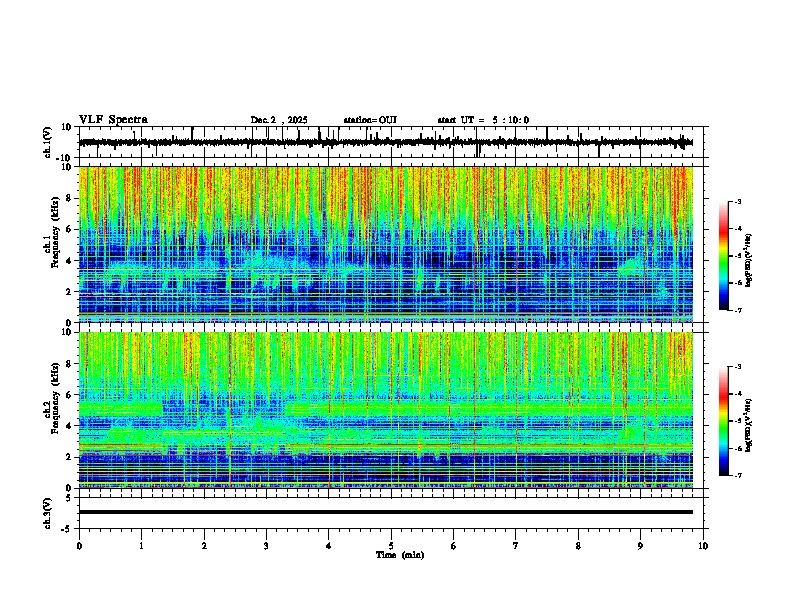This screenshot has height=612, width=792.
Task: Click the time axis tick label "5"
Action: (391, 546)
